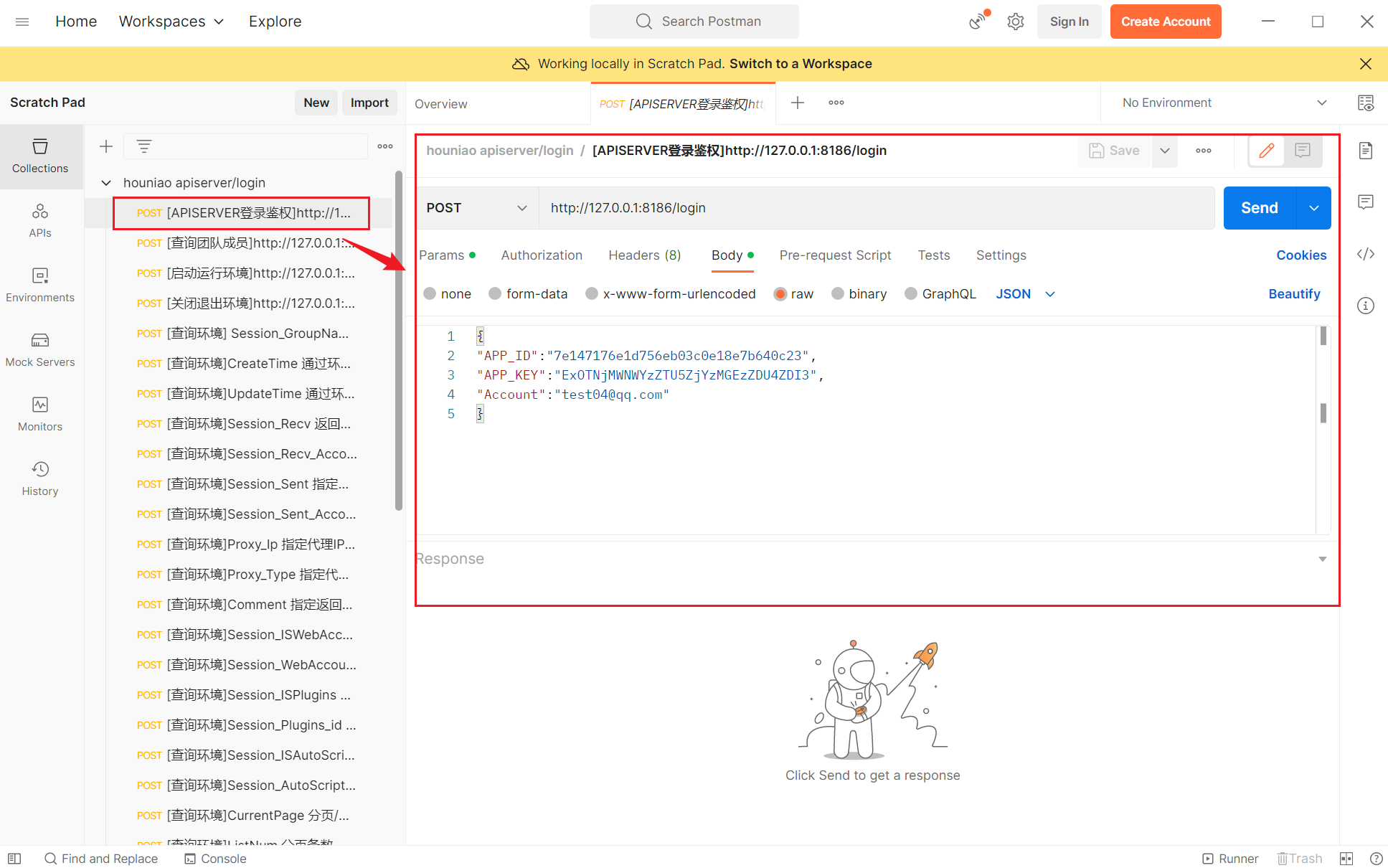Switch to the Authorization tab

coord(542,255)
